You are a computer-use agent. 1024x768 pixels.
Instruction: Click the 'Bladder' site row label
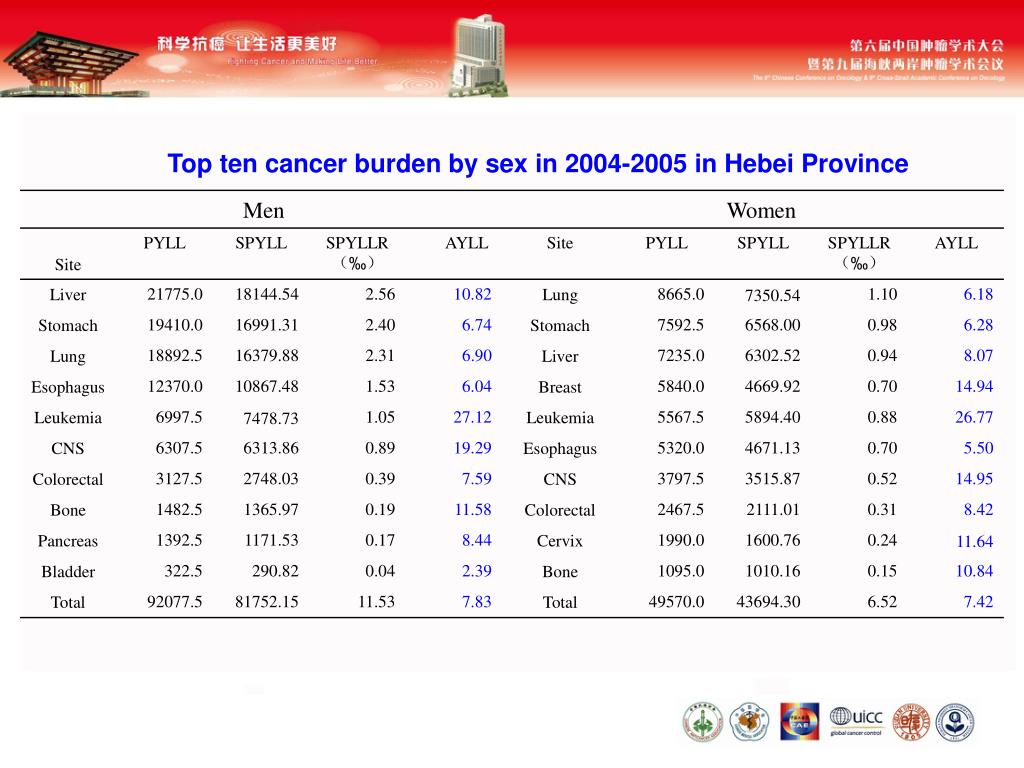(x=68, y=571)
